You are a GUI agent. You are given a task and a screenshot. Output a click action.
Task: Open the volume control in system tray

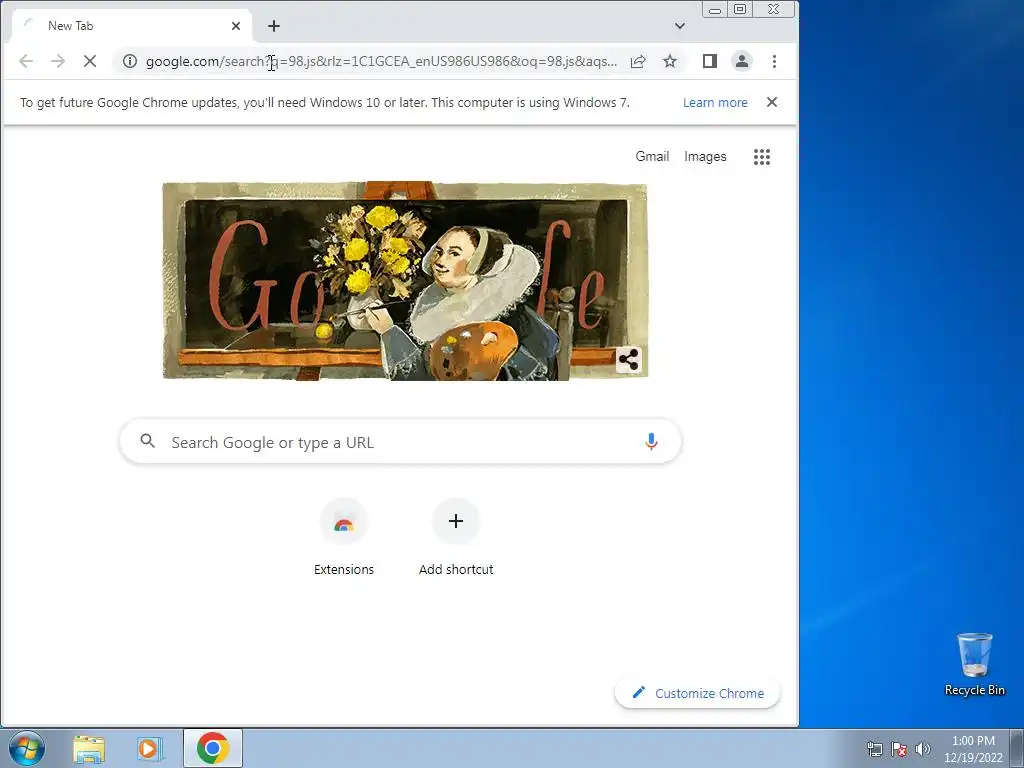923,749
